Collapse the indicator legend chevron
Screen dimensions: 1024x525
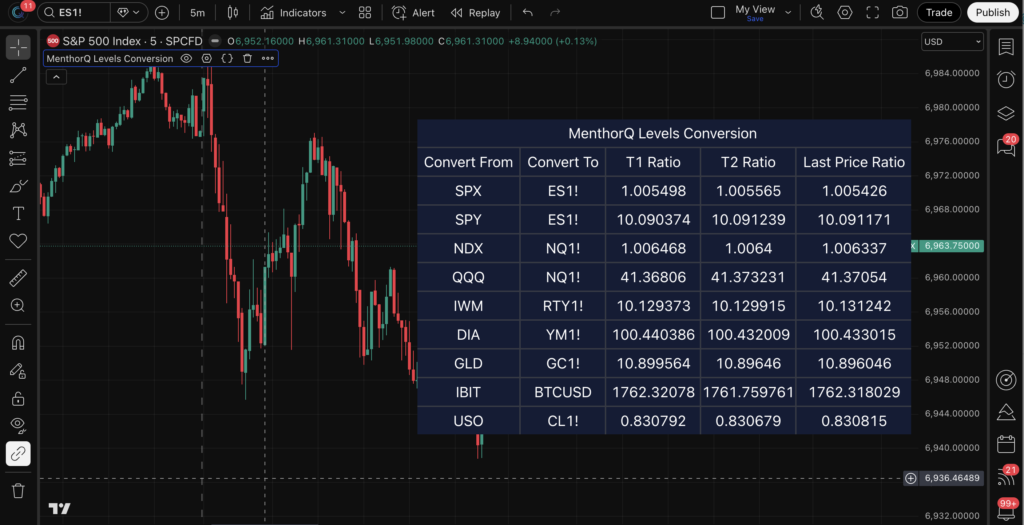pyautogui.click(x=56, y=77)
